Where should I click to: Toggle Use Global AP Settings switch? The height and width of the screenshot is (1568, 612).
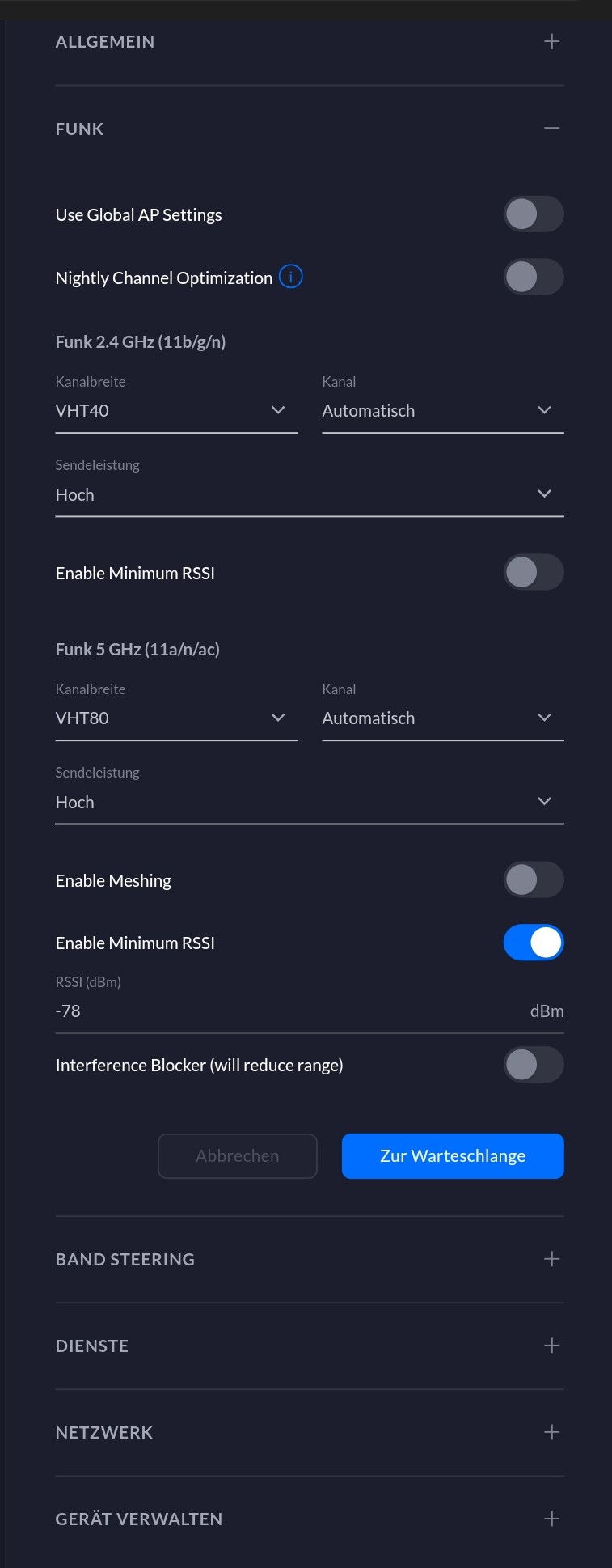tap(533, 214)
